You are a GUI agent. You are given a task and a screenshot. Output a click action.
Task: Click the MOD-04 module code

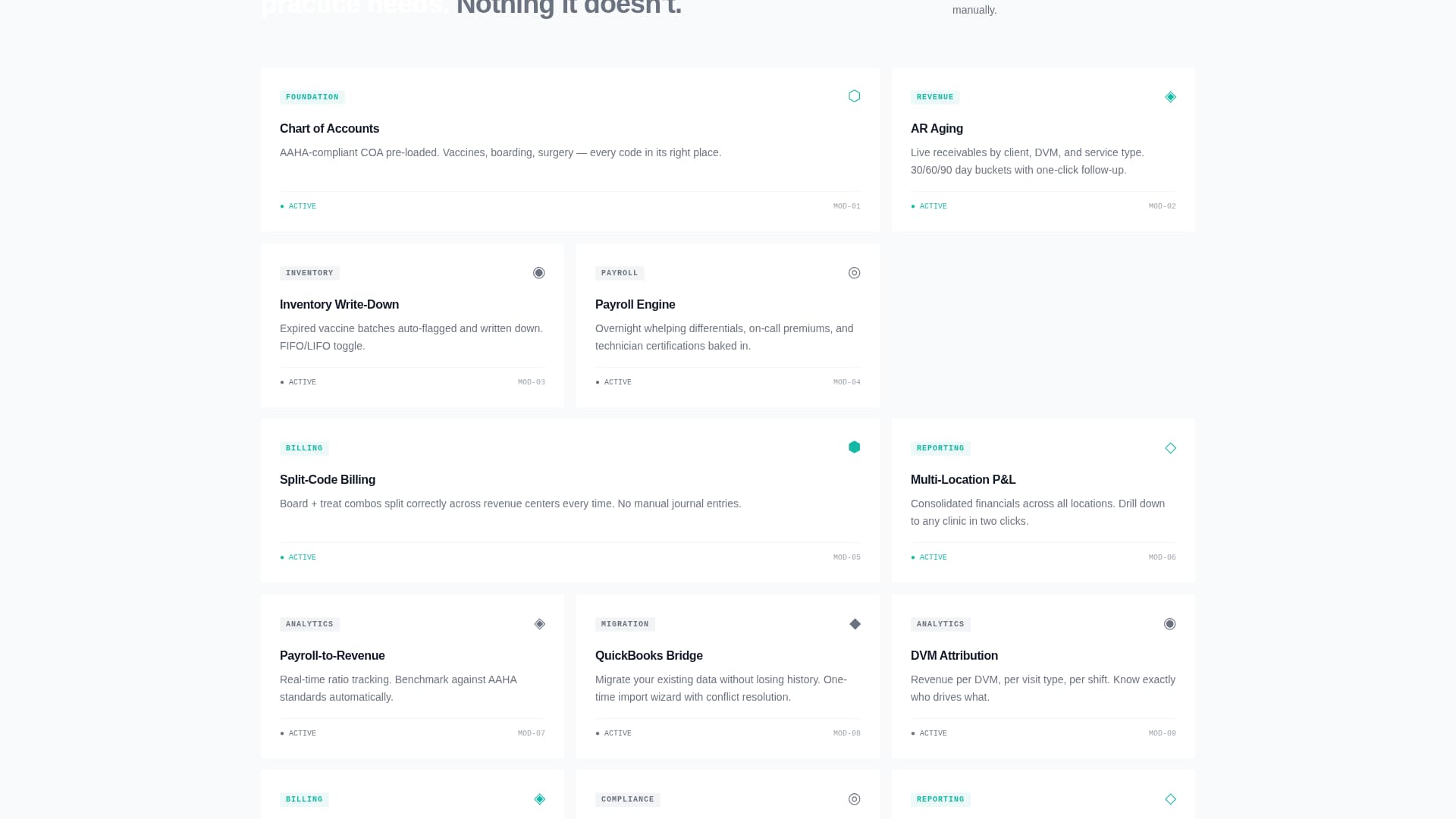tap(847, 382)
